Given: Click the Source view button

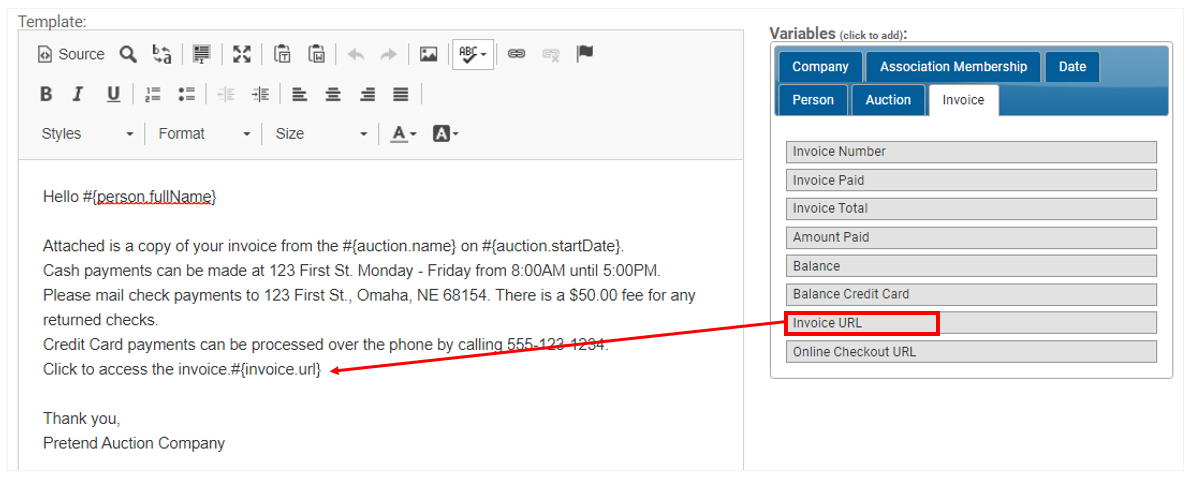Looking at the screenshot, I should pyautogui.click(x=71, y=54).
